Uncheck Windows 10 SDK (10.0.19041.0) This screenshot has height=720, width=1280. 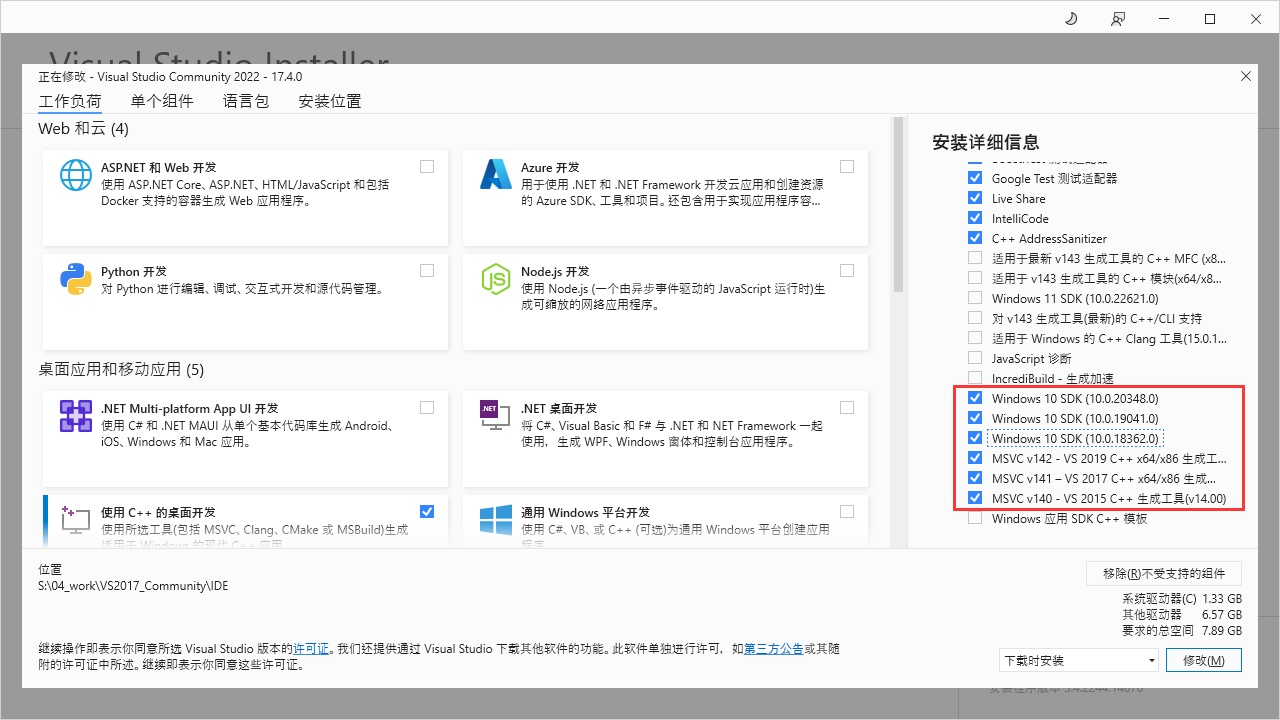(x=975, y=418)
